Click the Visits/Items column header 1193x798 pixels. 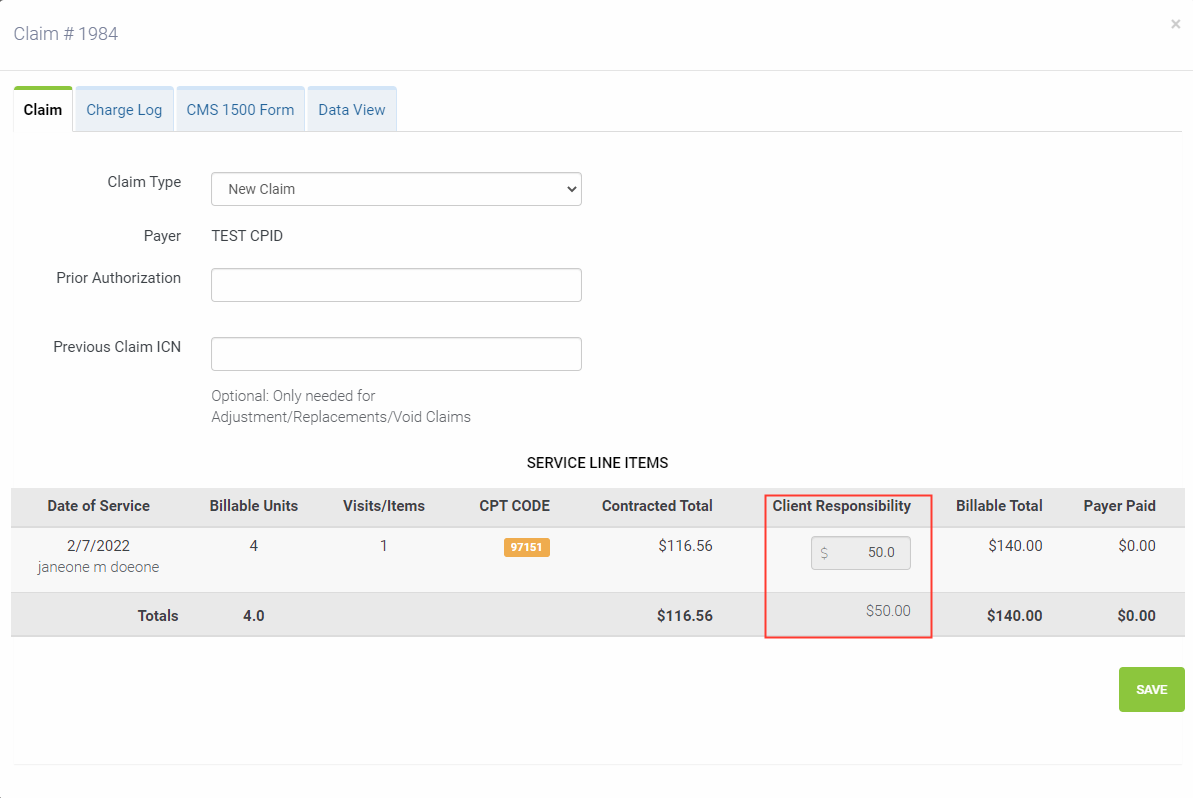pos(383,506)
